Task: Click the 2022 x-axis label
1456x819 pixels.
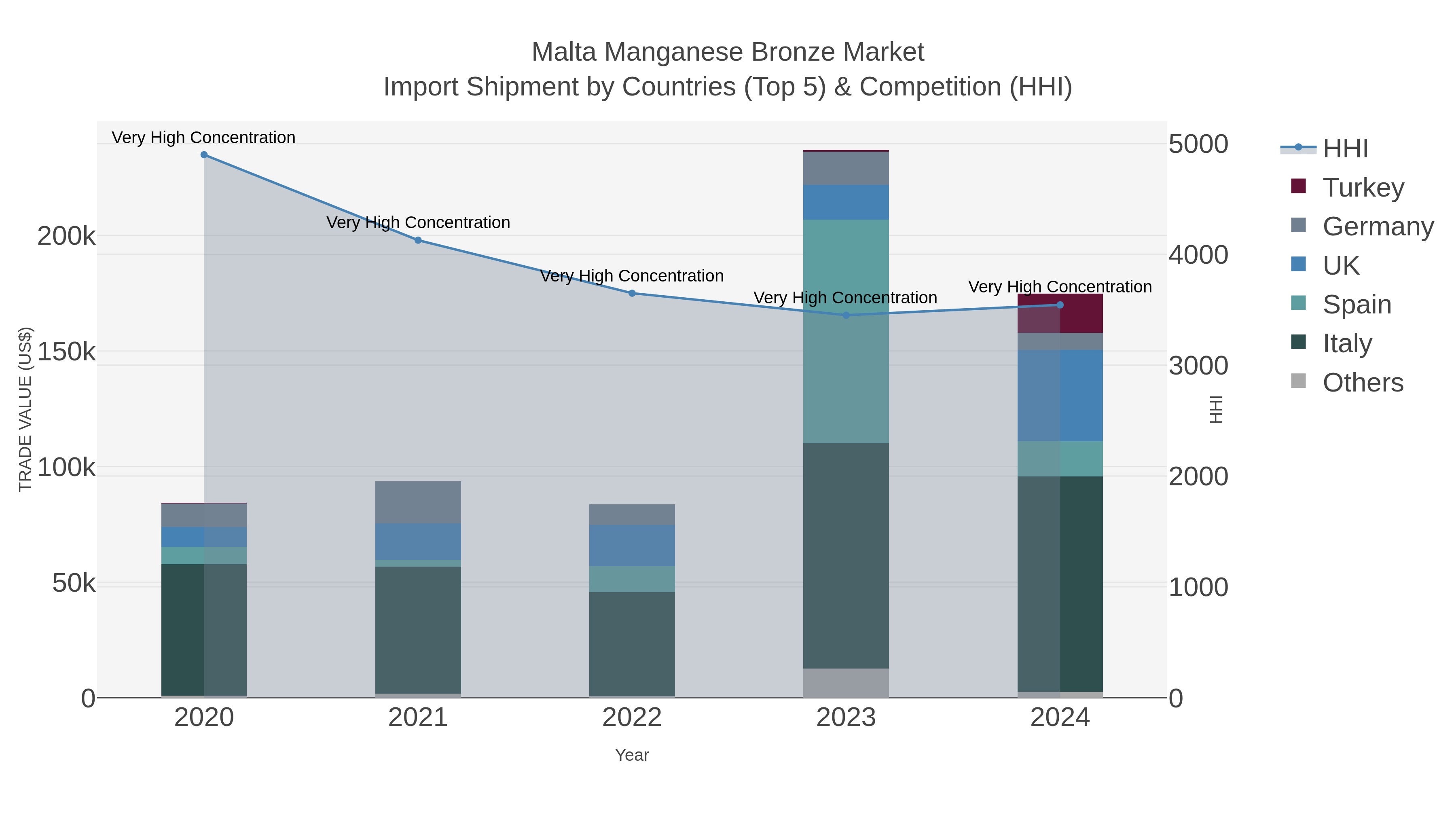Action: click(632, 718)
